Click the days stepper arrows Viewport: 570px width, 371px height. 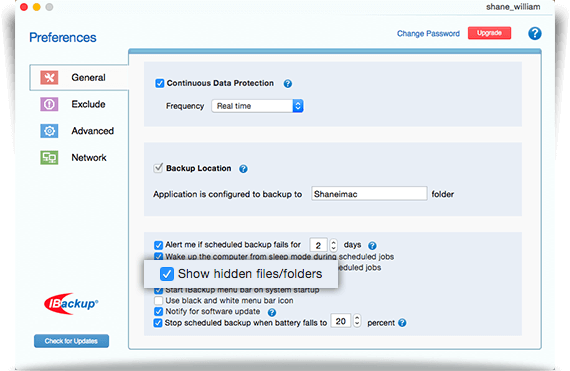point(333,245)
